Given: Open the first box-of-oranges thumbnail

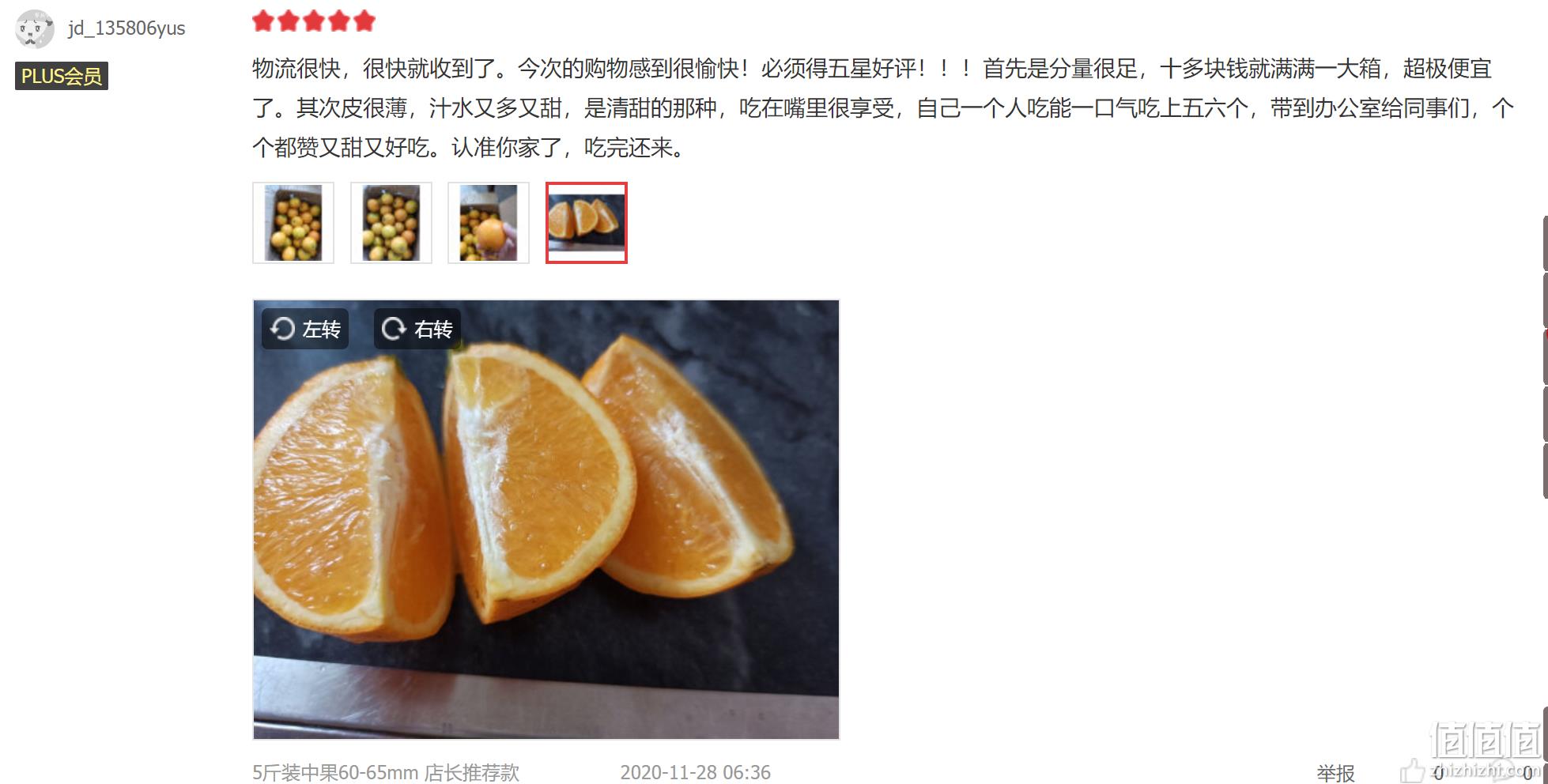Looking at the screenshot, I should click(x=293, y=223).
